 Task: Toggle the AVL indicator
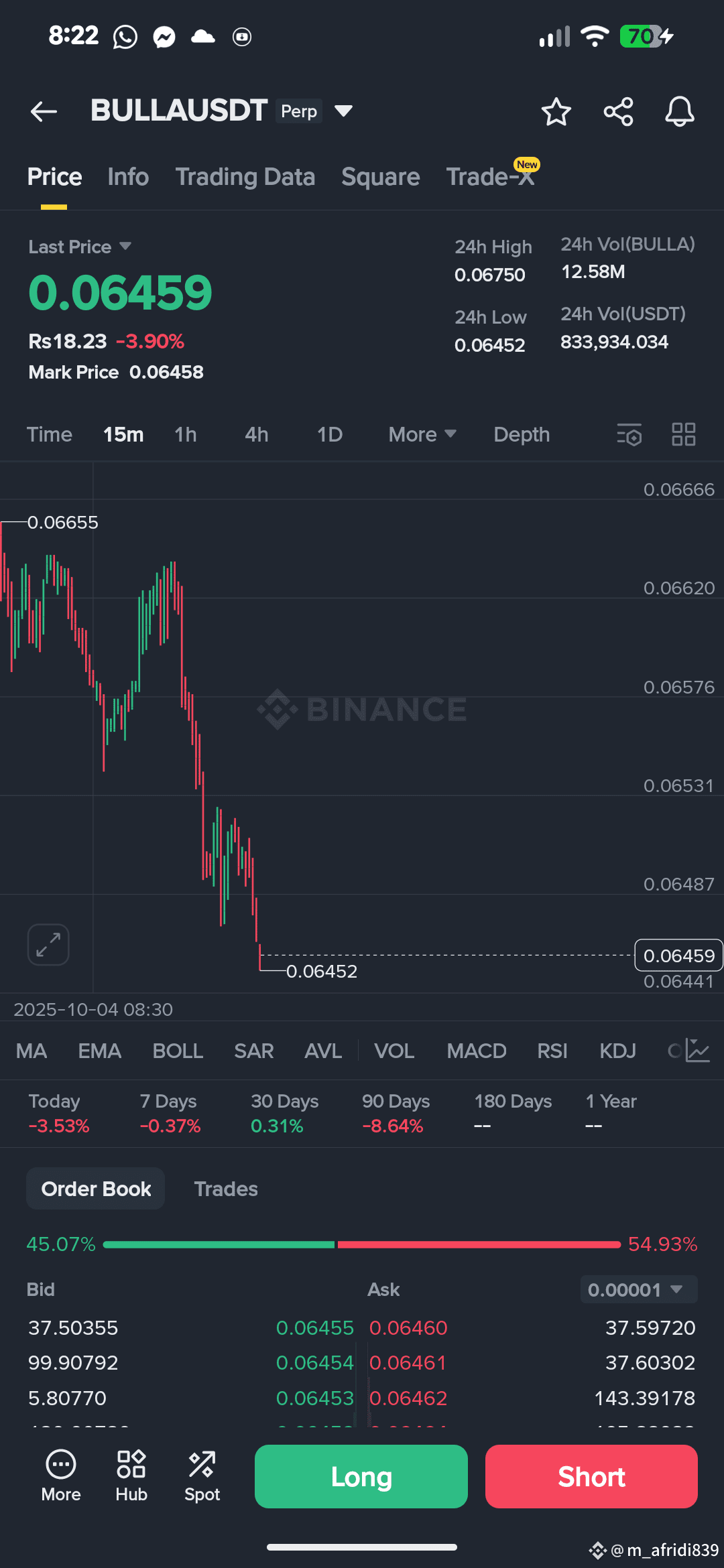[323, 1051]
